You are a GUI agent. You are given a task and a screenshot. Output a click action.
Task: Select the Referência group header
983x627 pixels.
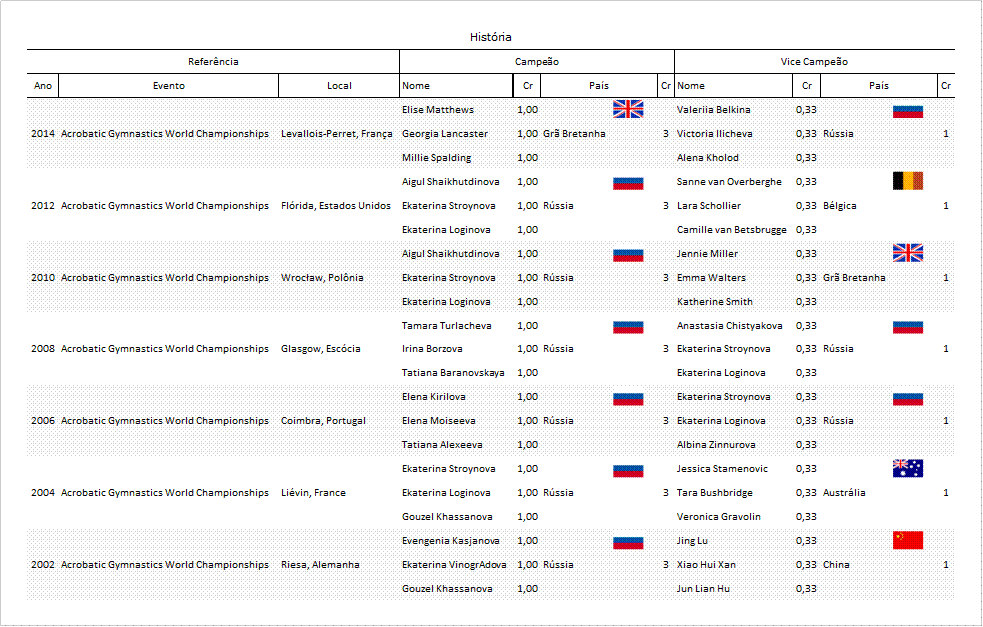tap(213, 61)
